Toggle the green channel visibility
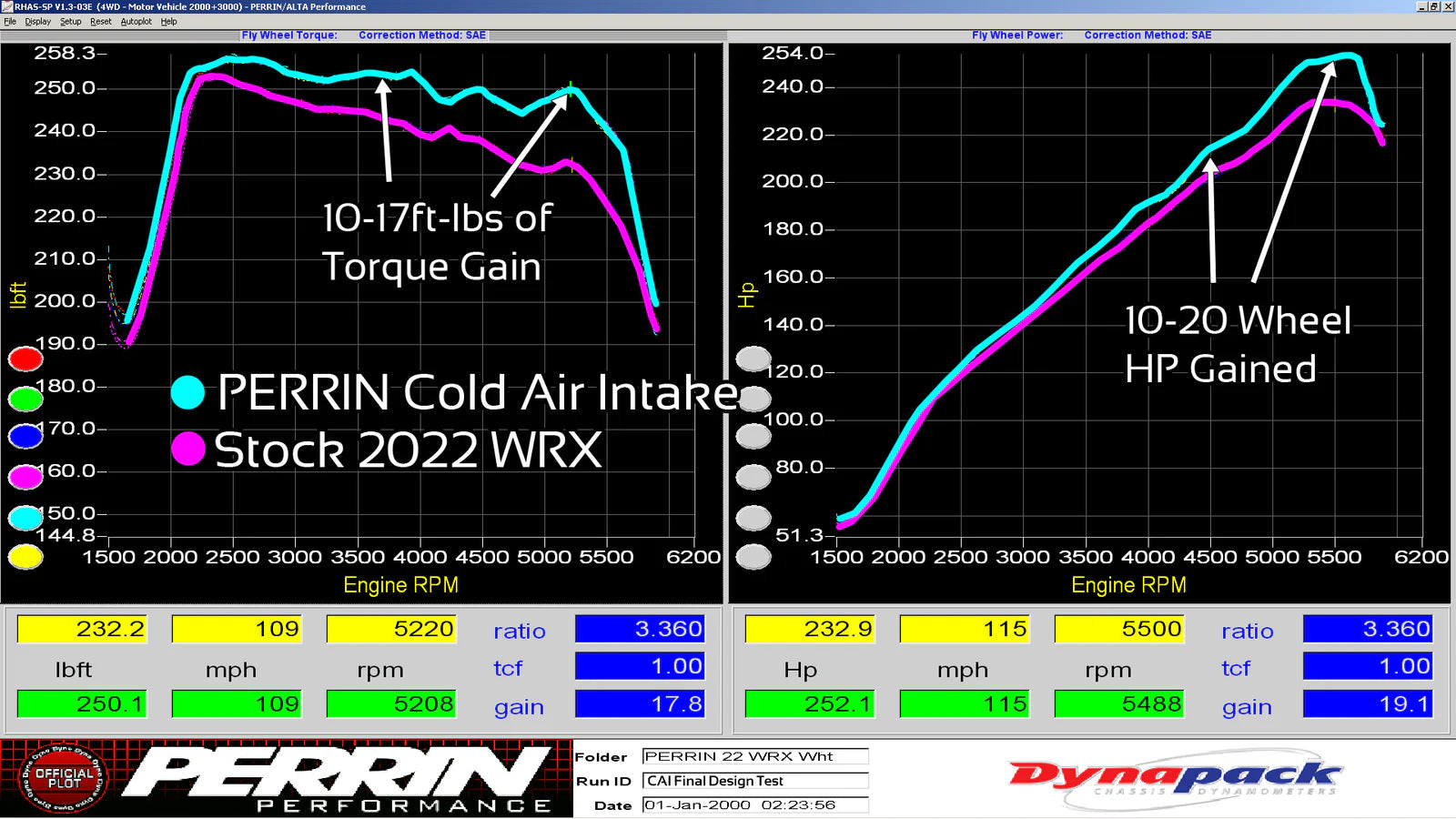This screenshot has height=819, width=1456. click(25, 398)
